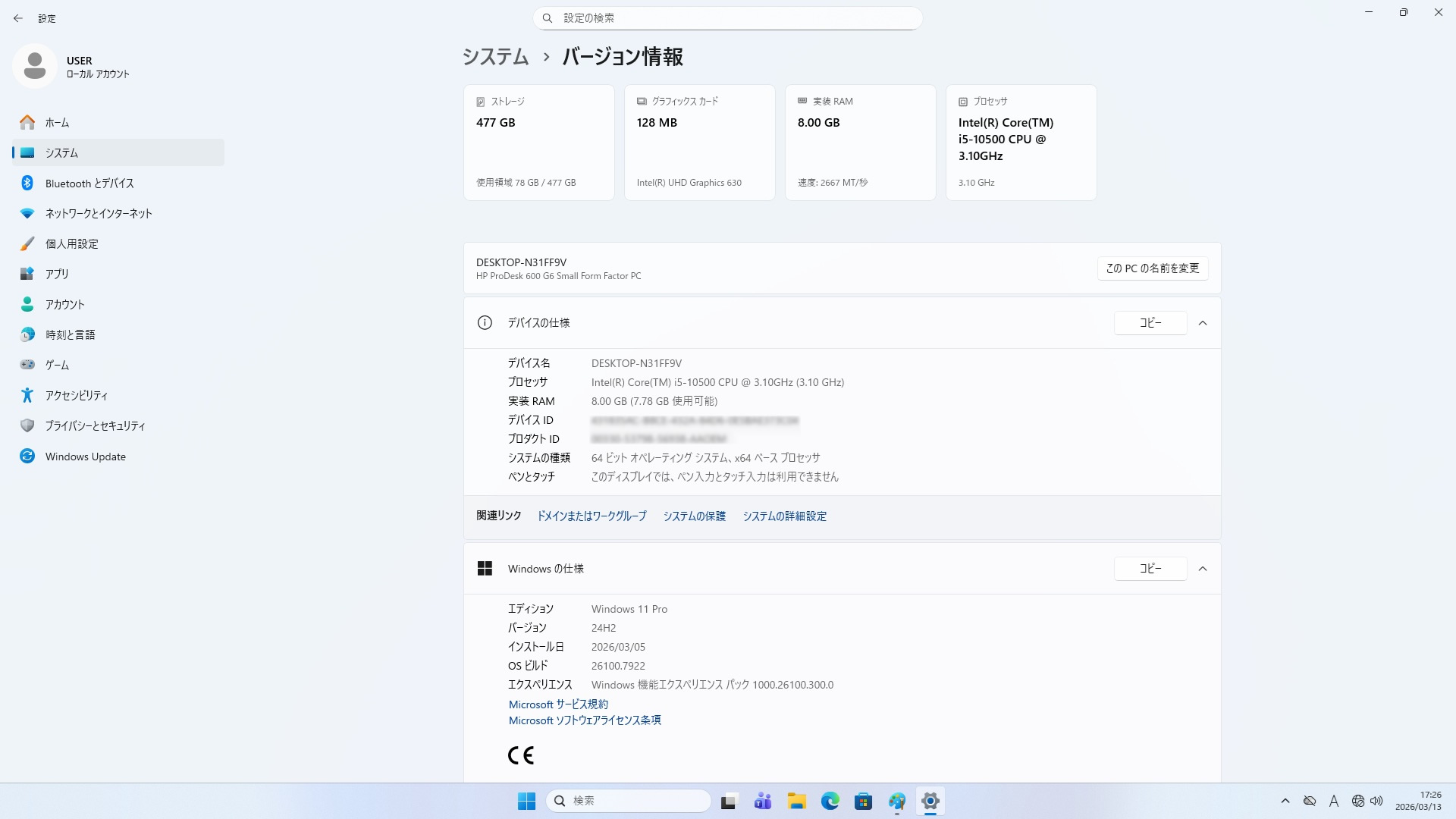Show hidden icons in system tray
This screenshot has width=1456, height=819.
pyautogui.click(x=1285, y=801)
